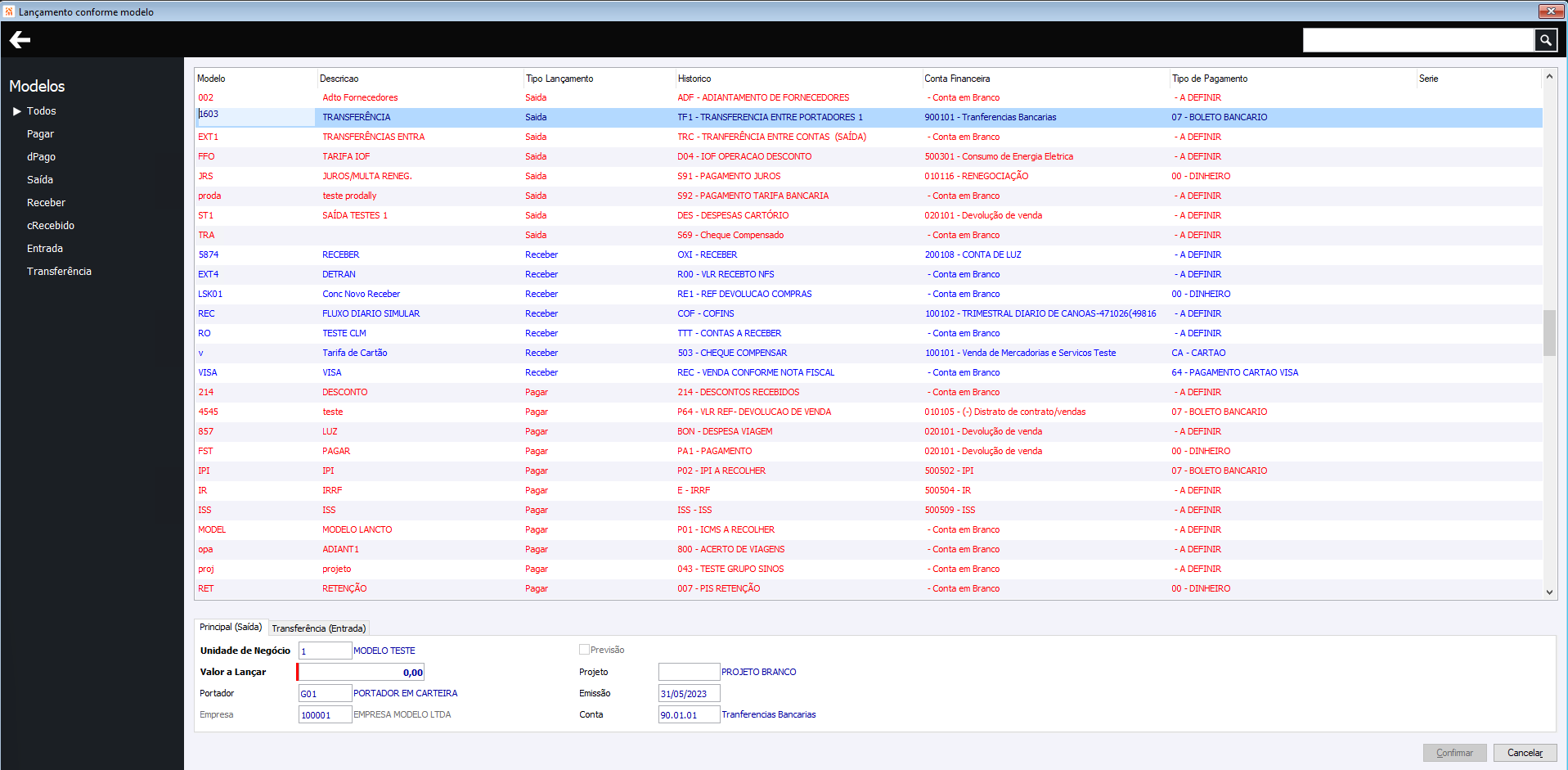Select the 'projeto' model row

click(868, 569)
